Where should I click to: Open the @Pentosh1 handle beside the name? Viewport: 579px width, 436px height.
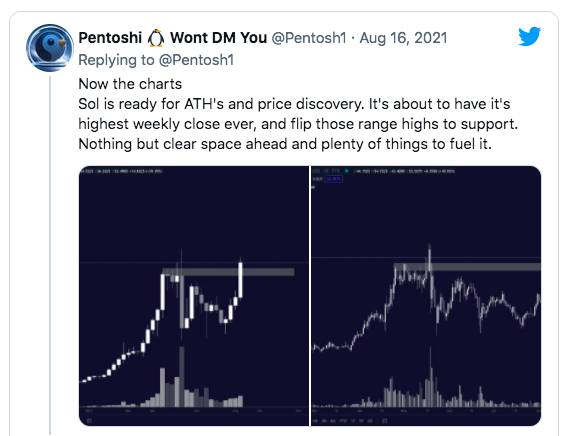pos(309,38)
